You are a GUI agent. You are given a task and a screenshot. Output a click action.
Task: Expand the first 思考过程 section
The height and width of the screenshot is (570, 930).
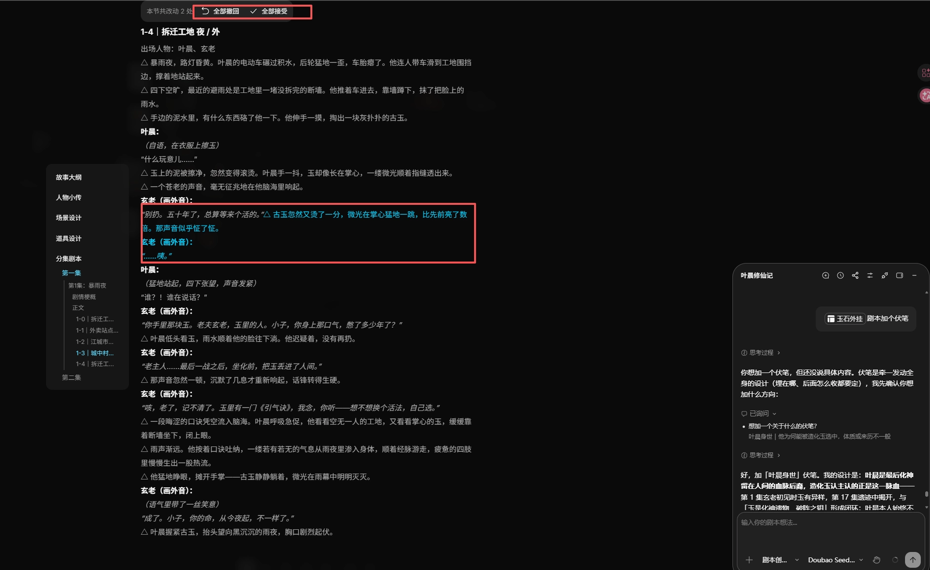tap(760, 352)
